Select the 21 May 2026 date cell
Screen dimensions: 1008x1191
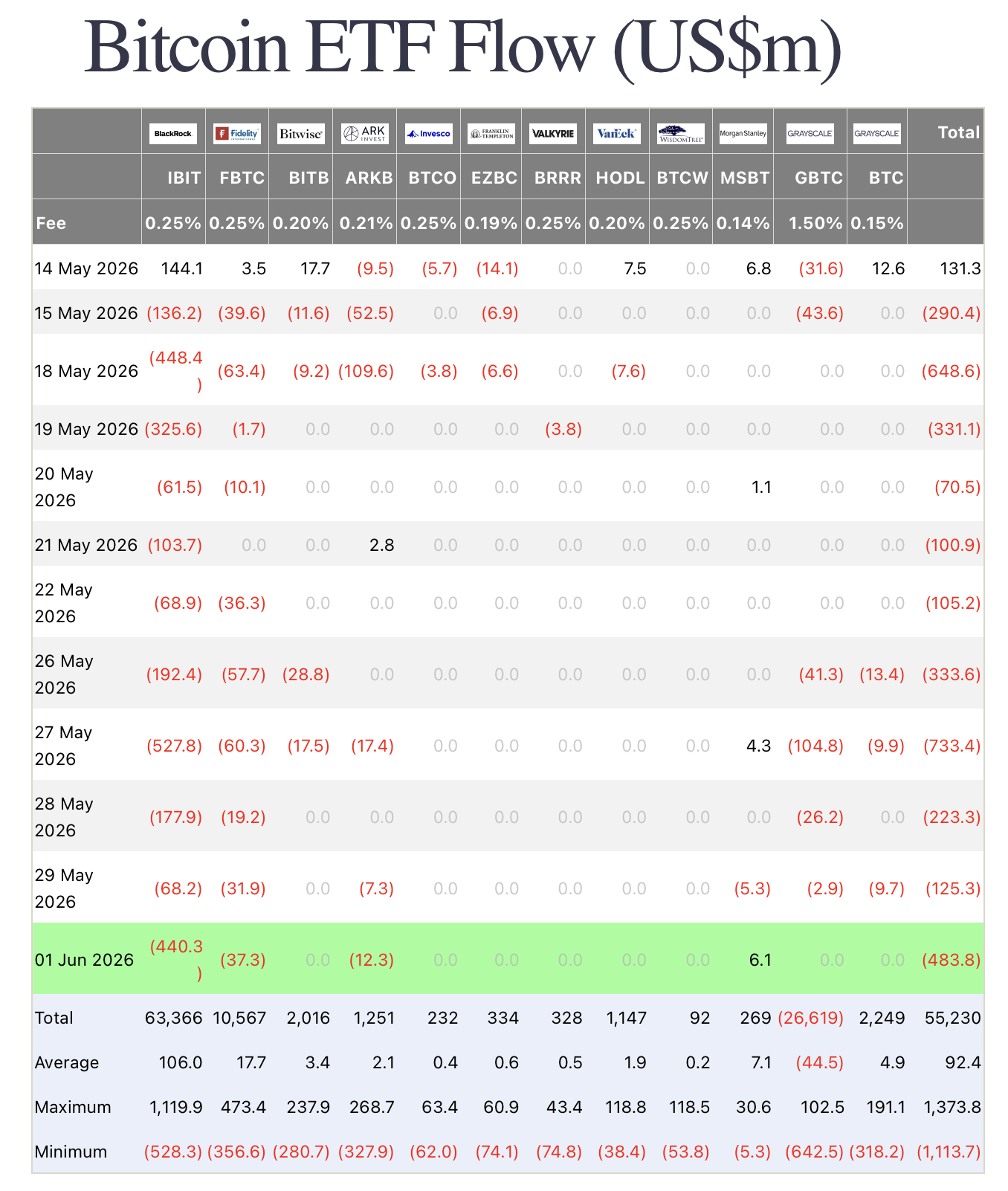pyautogui.click(x=86, y=545)
